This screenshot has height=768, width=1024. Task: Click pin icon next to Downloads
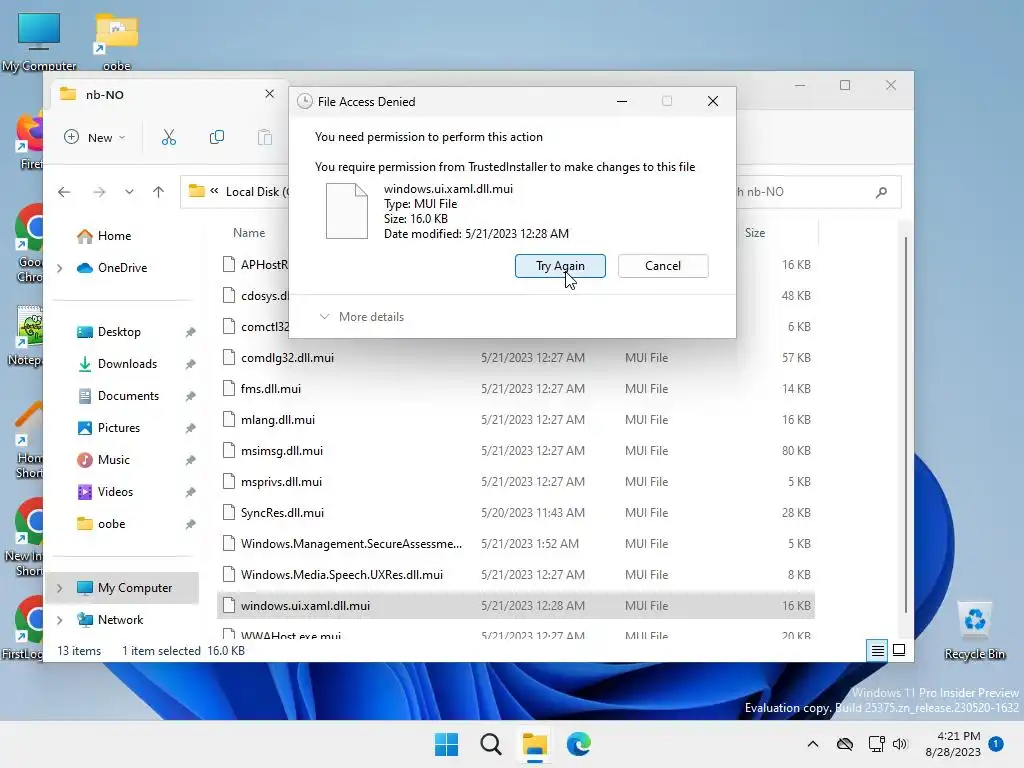(190, 364)
